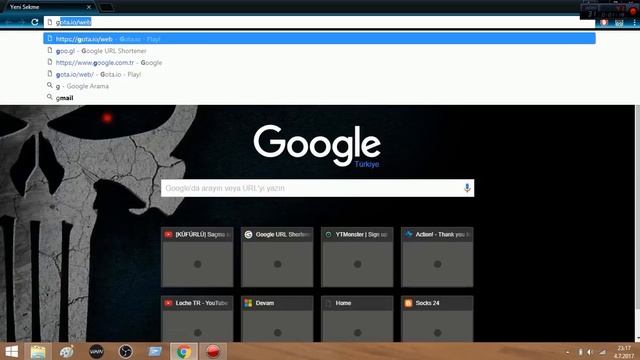Click the Google logo
Screen dimensions: 640x360
click(x=317, y=145)
